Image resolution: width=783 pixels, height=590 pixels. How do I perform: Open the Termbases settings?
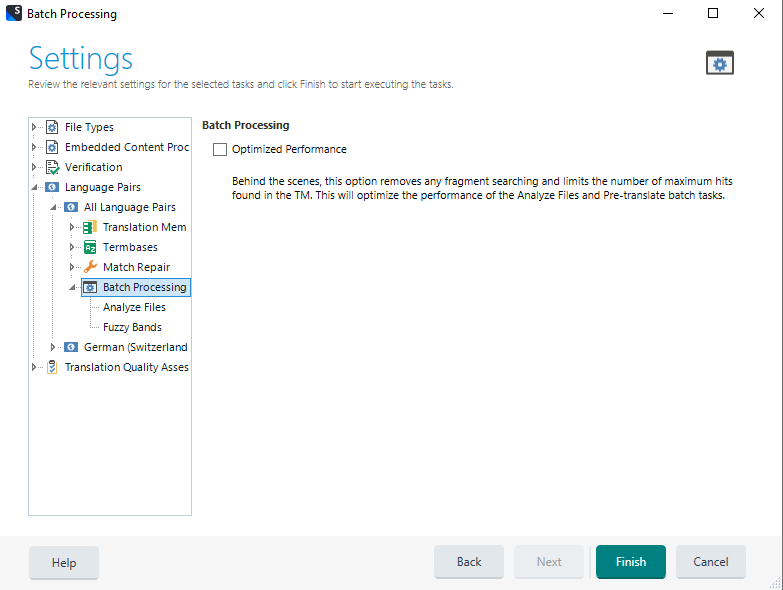tap(130, 247)
